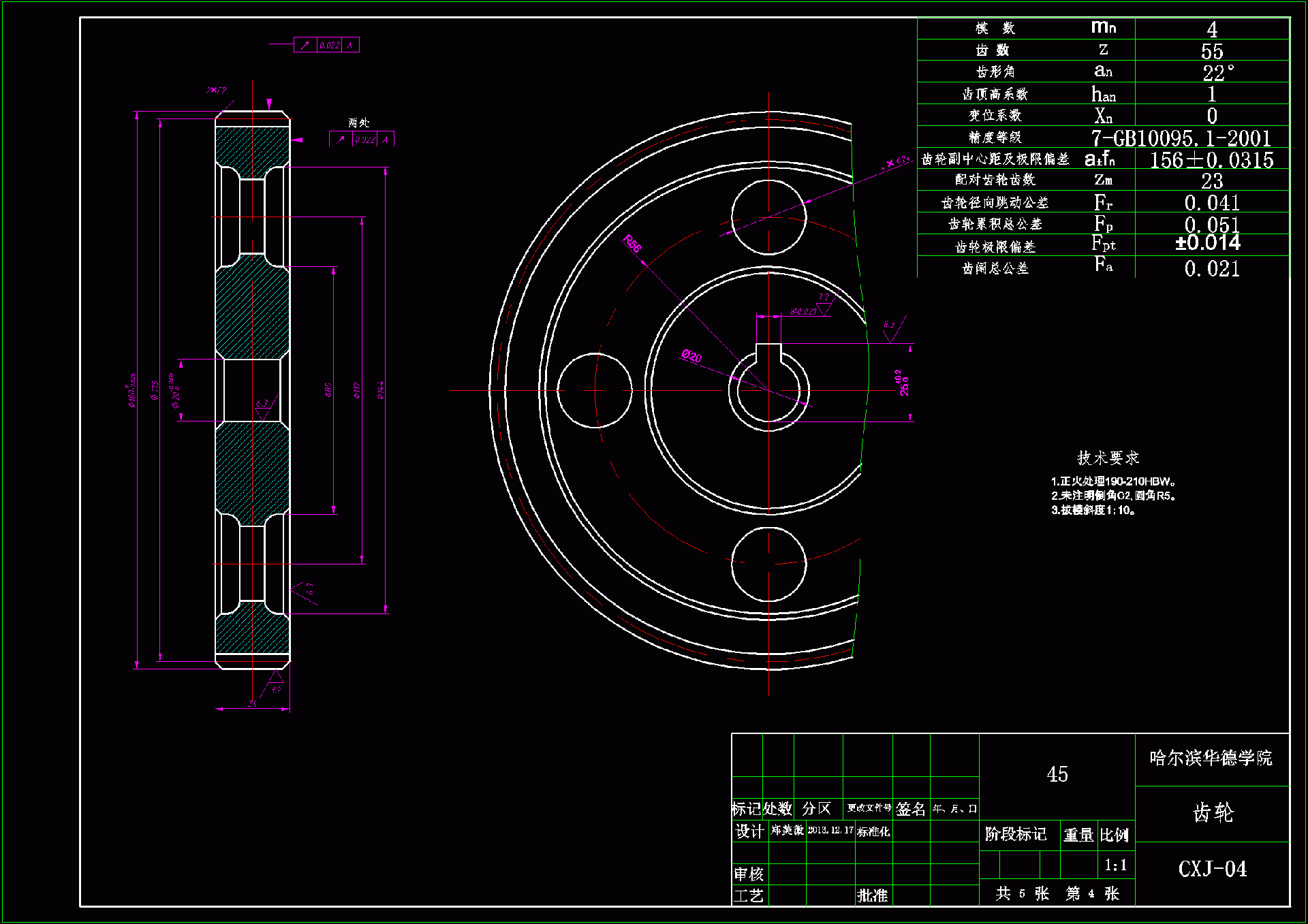Click the 6.3 surface roughness symbol in the bore of the section view
This screenshot has width=1308, height=924.
pyautogui.click(x=263, y=406)
